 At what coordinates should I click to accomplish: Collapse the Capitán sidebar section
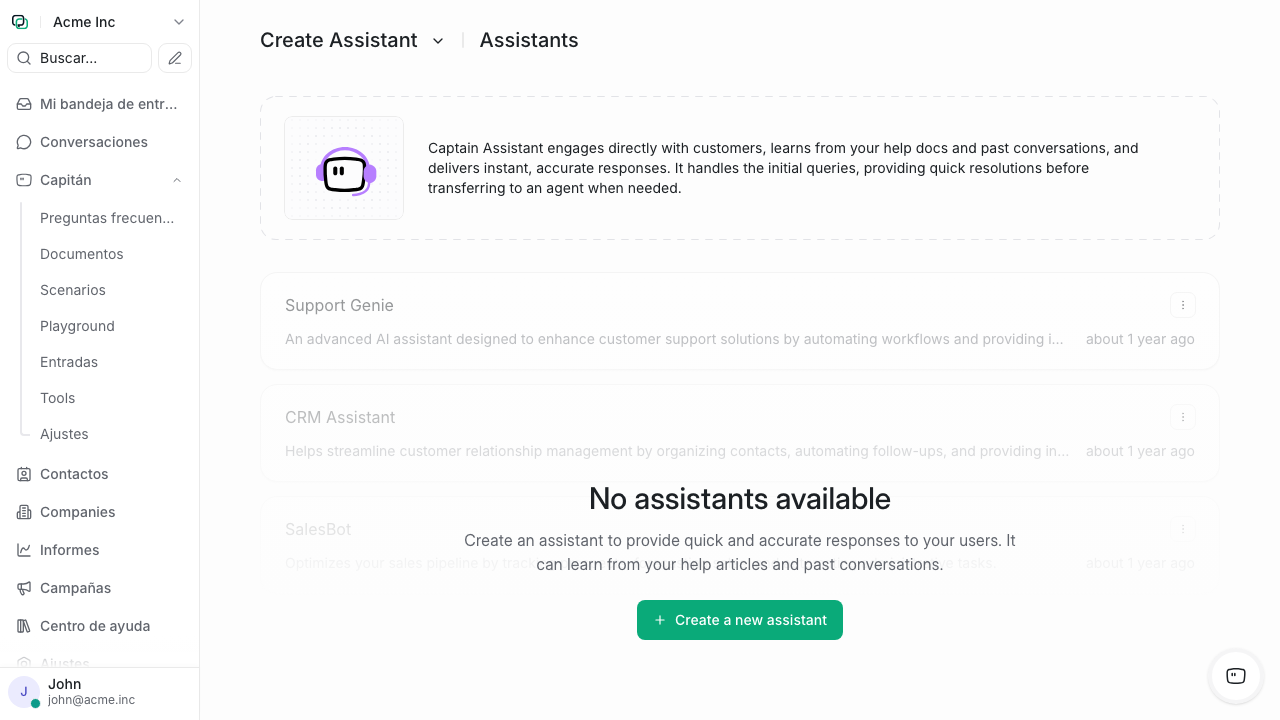(177, 180)
